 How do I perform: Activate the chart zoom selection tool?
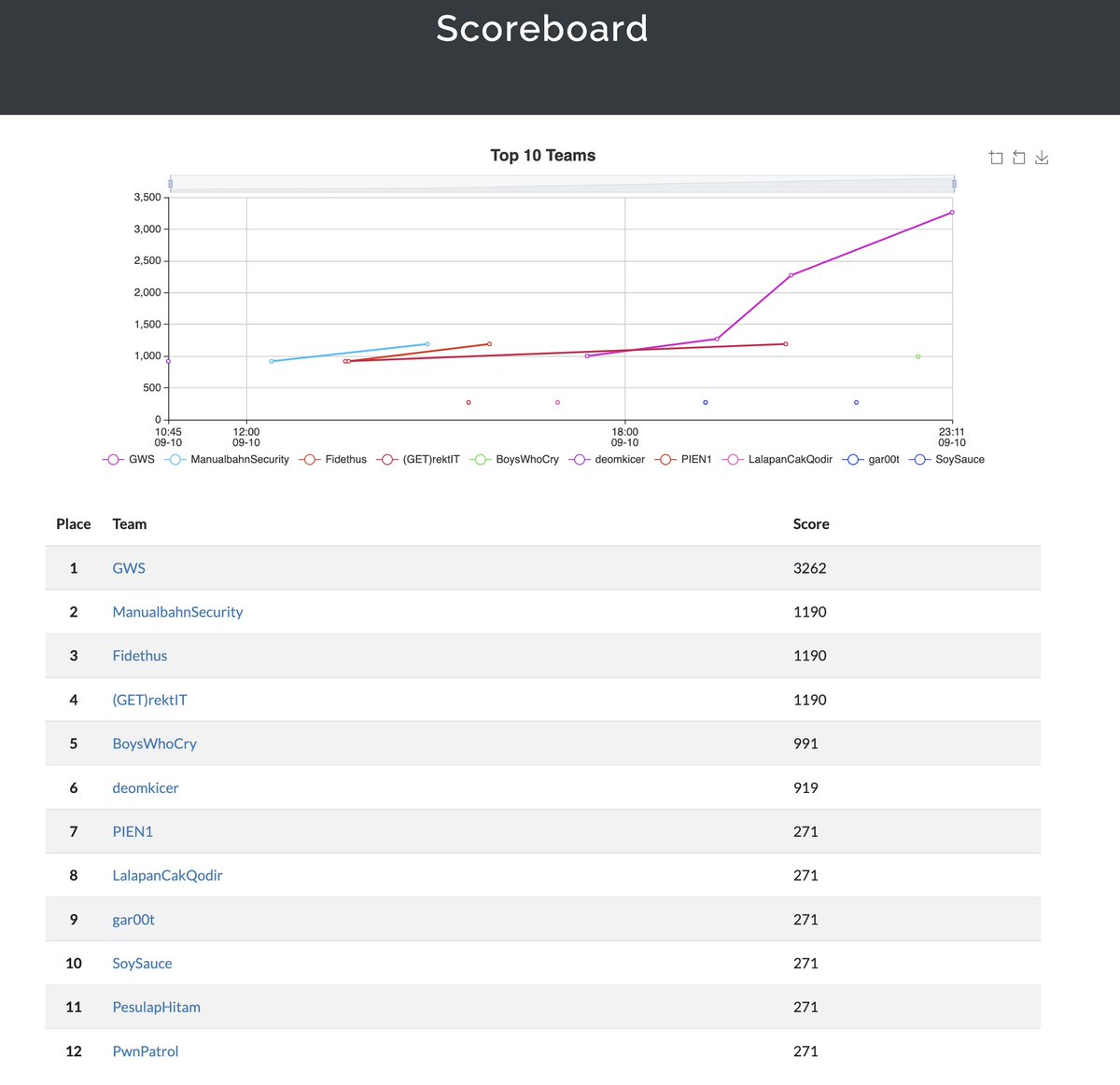tap(996, 157)
